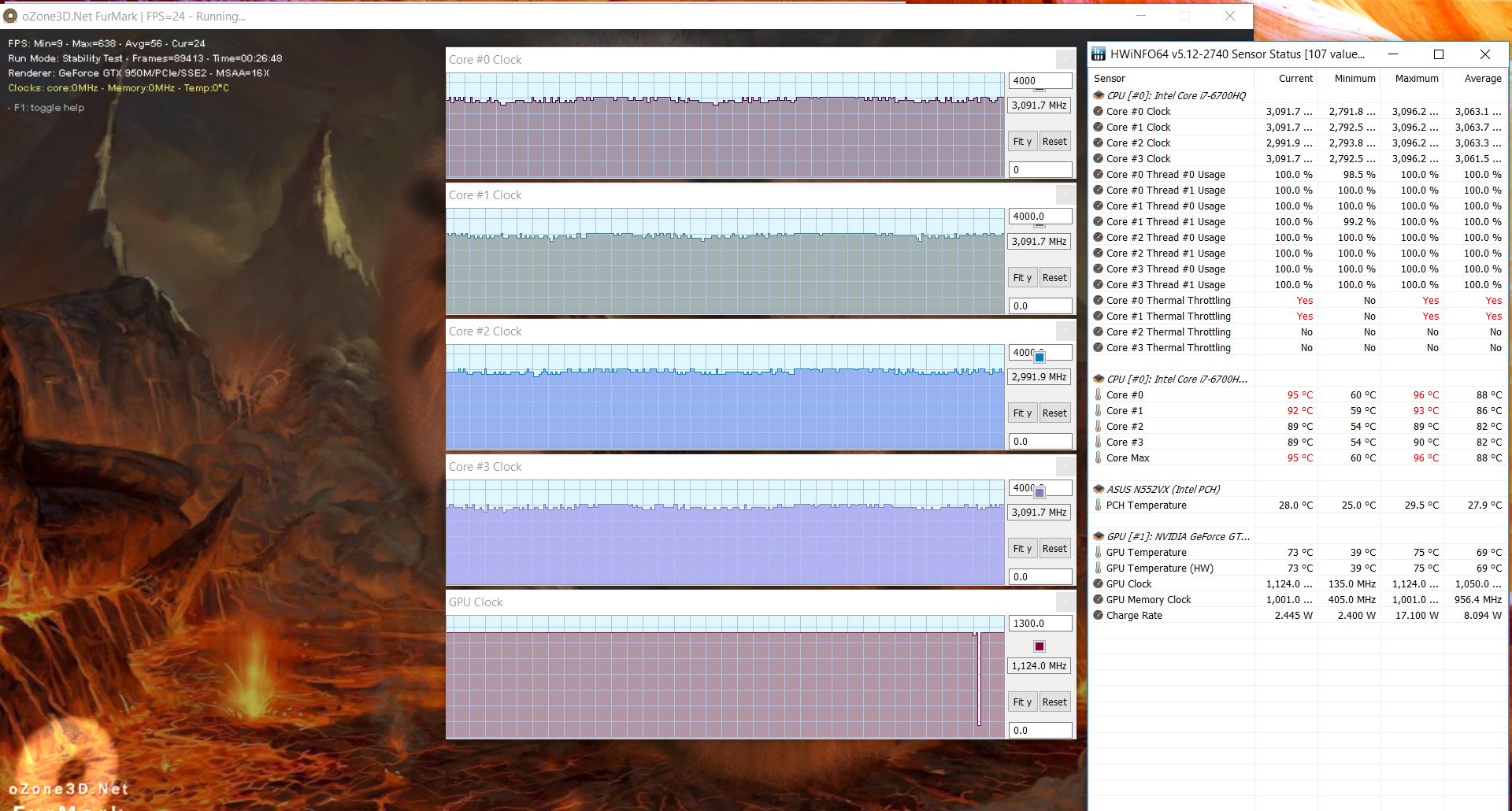The image size is (1512, 811).
Task: Click the Average column header in HWiNFO
Action: tap(1475, 79)
